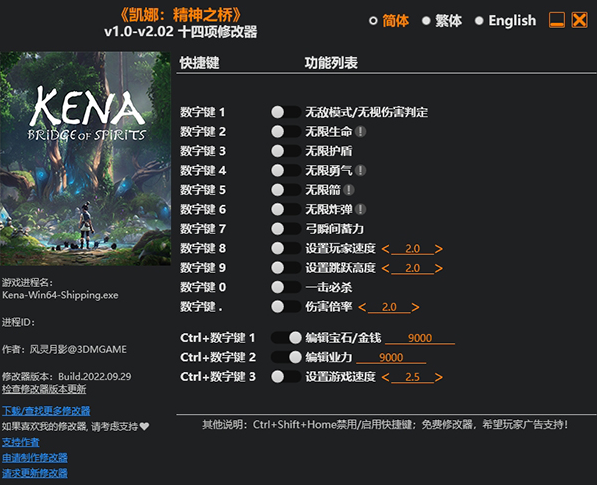597x485 pixels.
Task: Toggle 一击必杀 switch
Action: coord(286,287)
